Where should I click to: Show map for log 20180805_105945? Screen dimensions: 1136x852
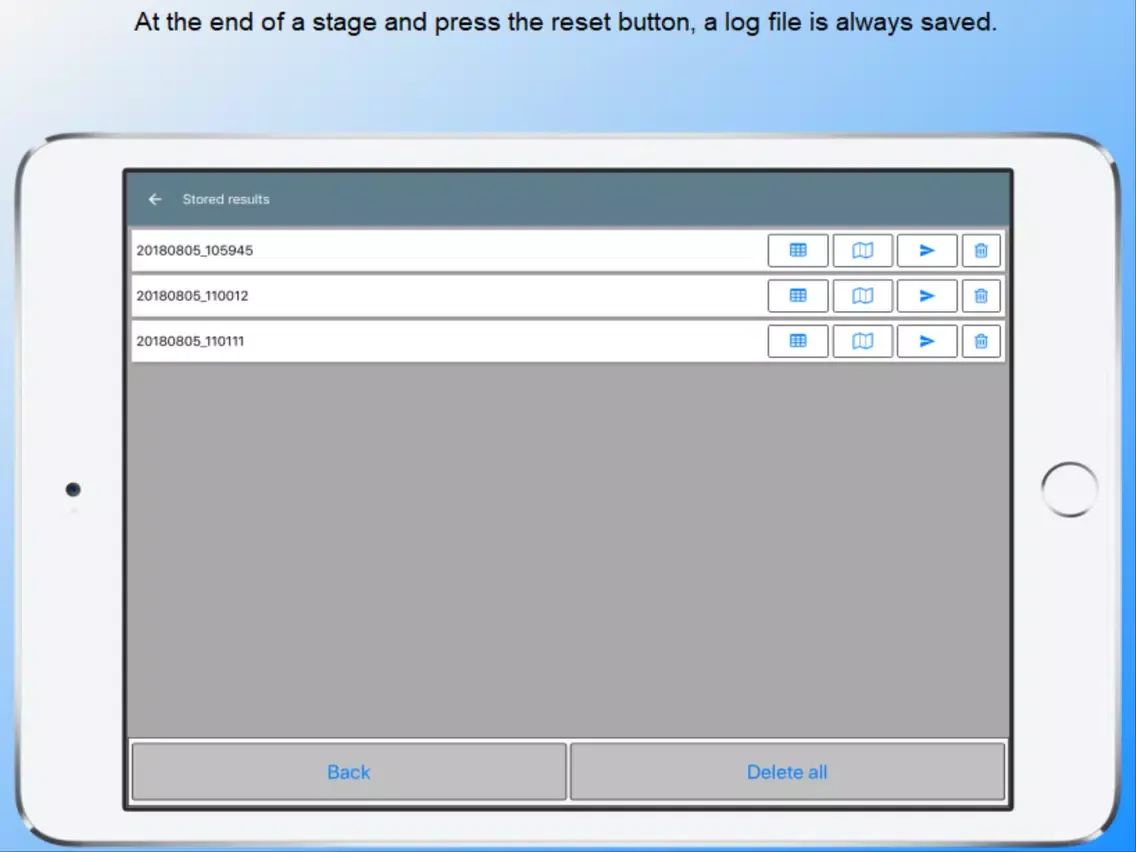tap(862, 251)
